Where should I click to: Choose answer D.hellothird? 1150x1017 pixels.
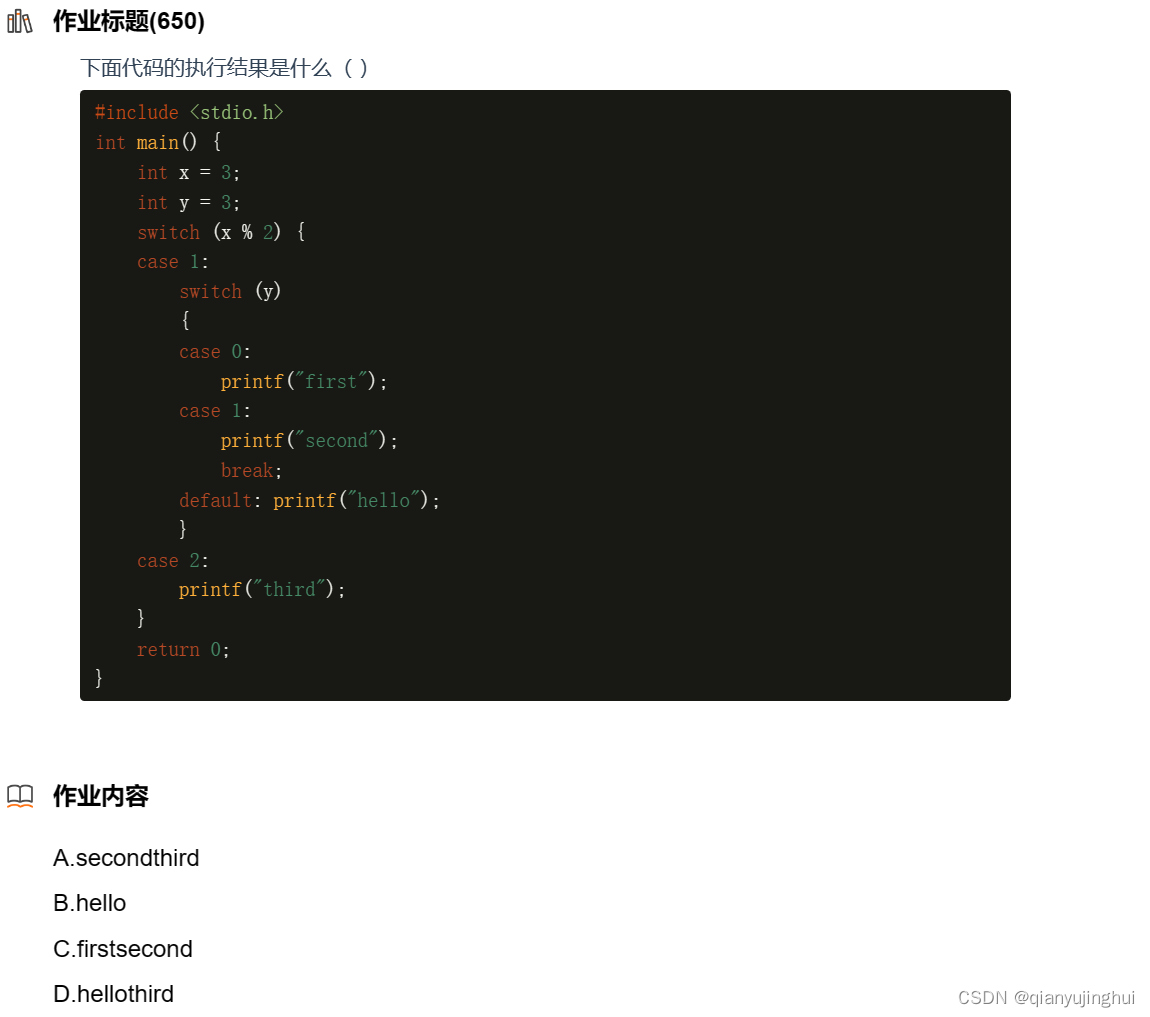tap(114, 994)
